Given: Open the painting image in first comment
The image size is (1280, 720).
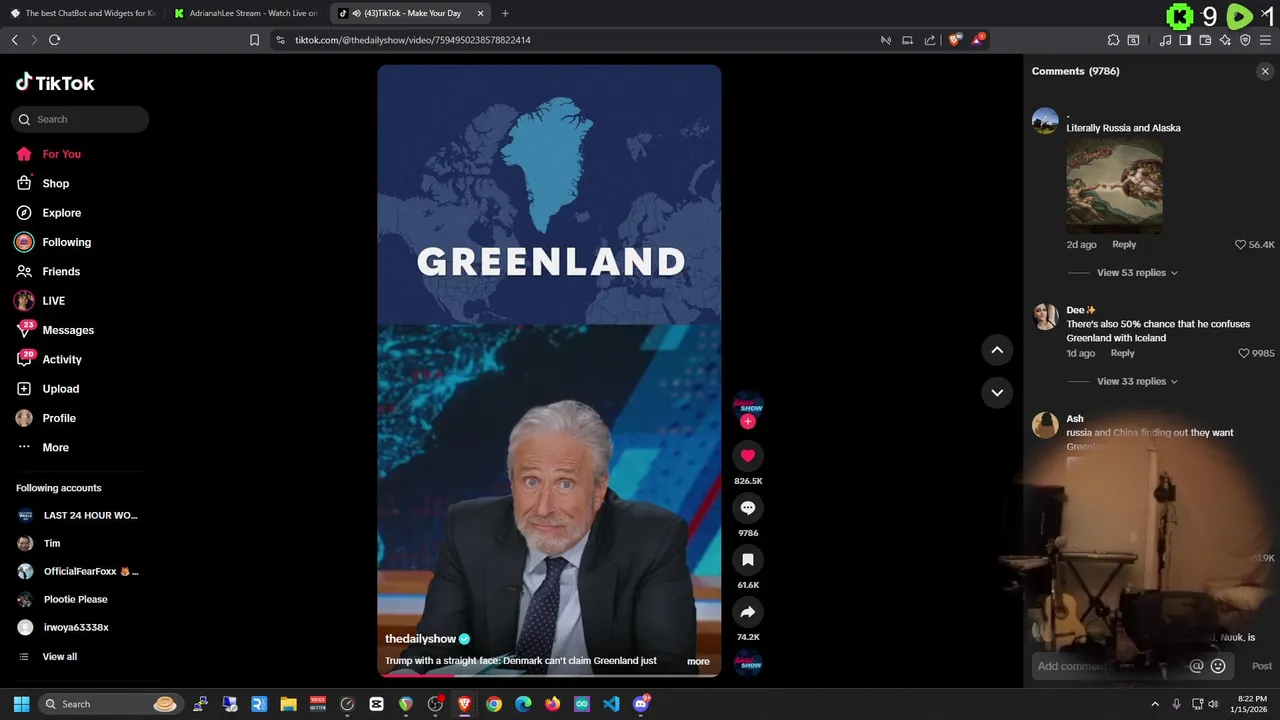Looking at the screenshot, I should 1114,186.
